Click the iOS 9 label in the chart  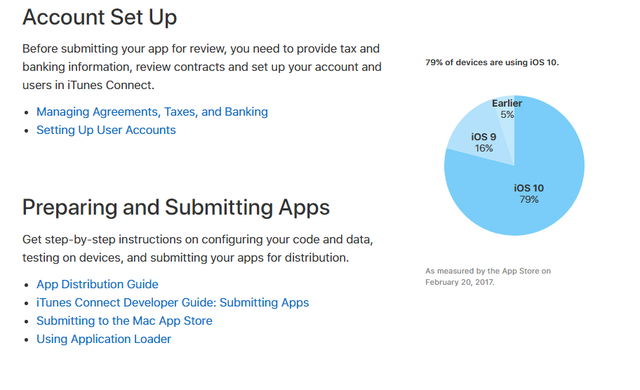(x=484, y=137)
